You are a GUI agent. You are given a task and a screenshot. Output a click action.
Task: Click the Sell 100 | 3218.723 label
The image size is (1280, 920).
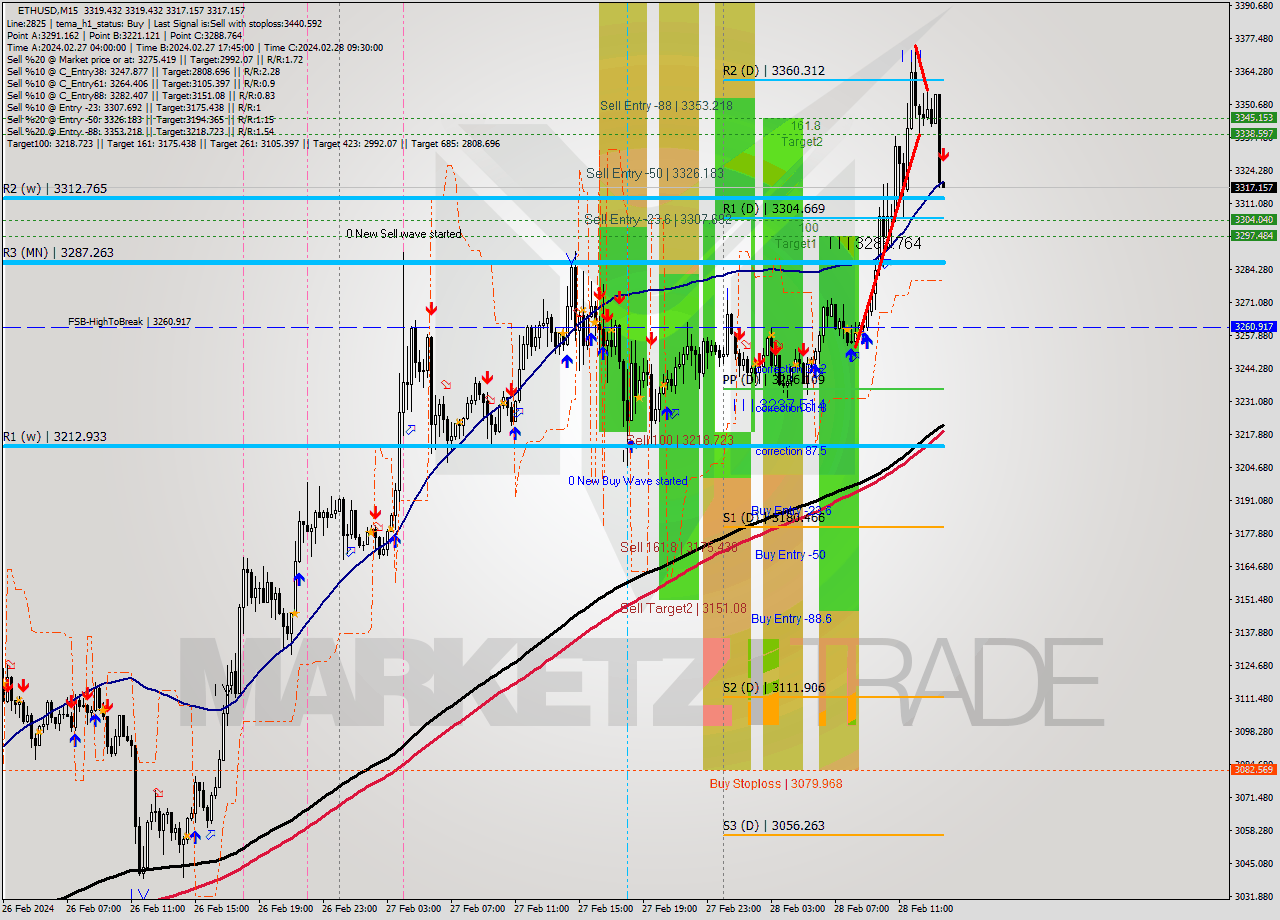coord(680,440)
